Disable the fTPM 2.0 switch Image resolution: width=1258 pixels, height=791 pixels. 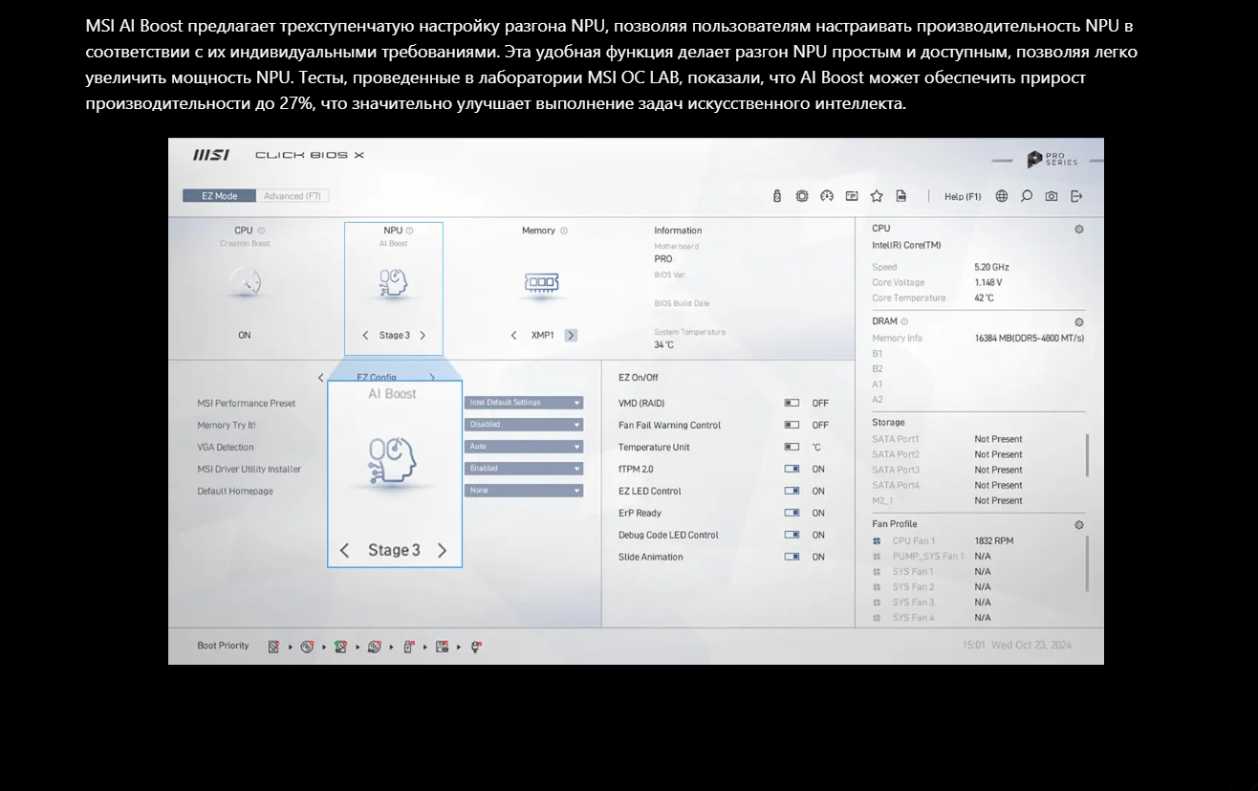[x=792, y=469]
